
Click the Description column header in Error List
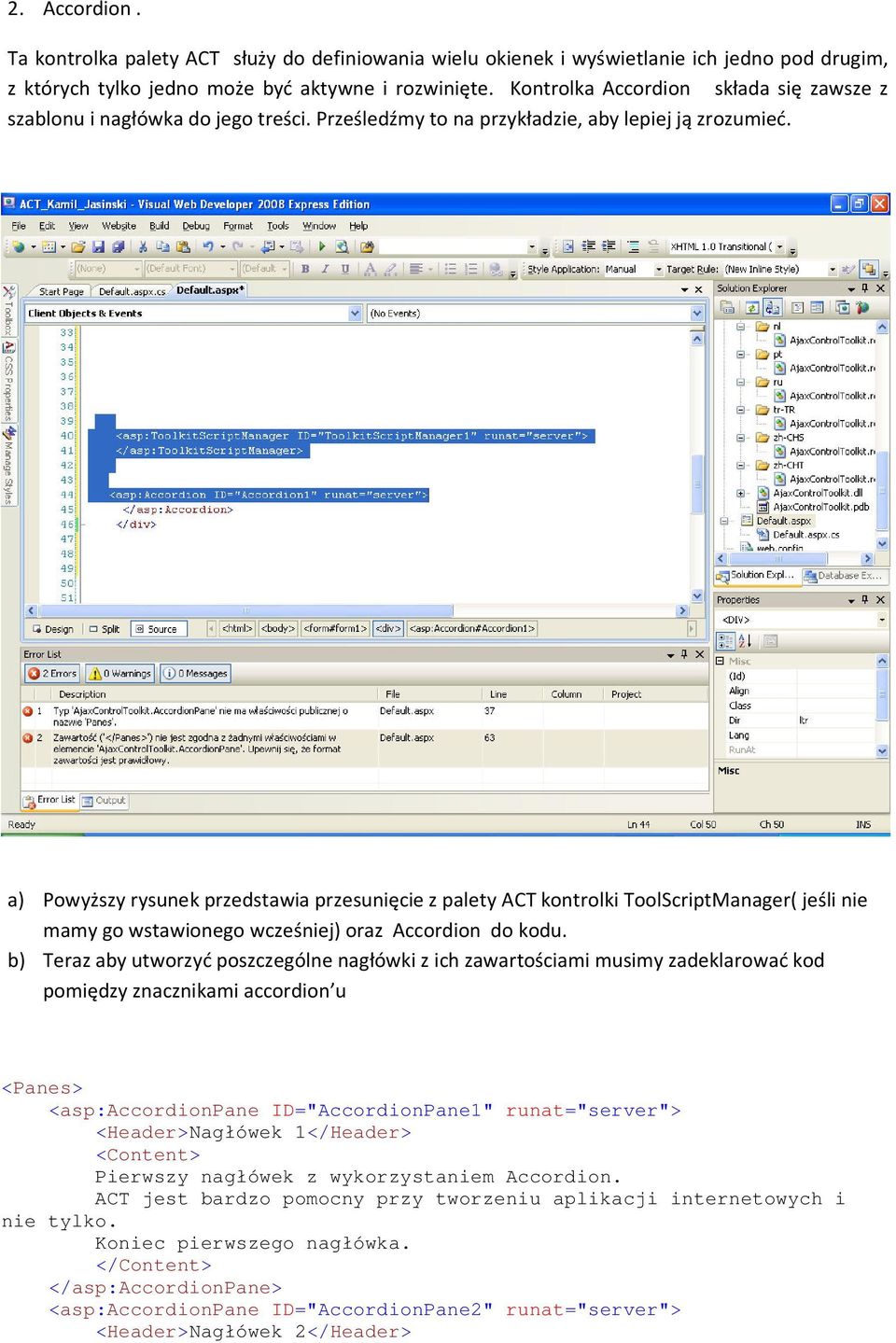[82, 694]
